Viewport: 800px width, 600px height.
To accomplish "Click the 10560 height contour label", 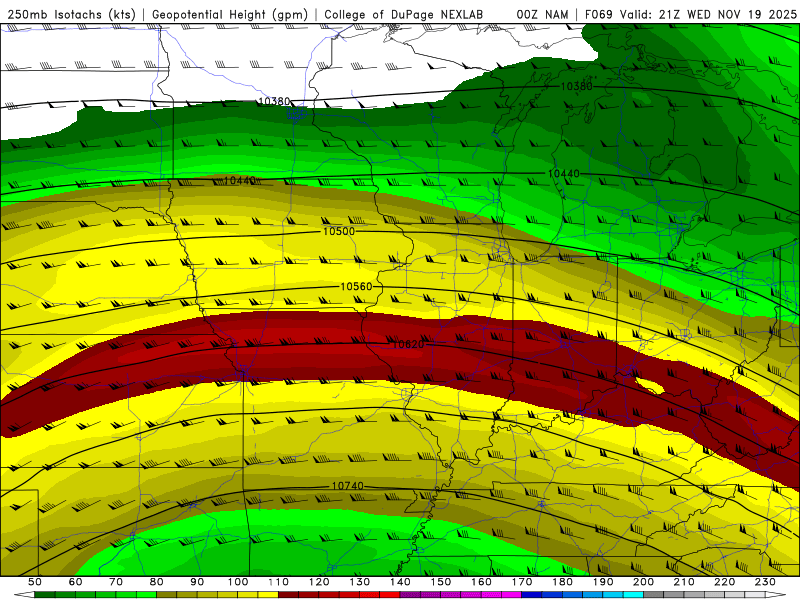I will click(356, 287).
